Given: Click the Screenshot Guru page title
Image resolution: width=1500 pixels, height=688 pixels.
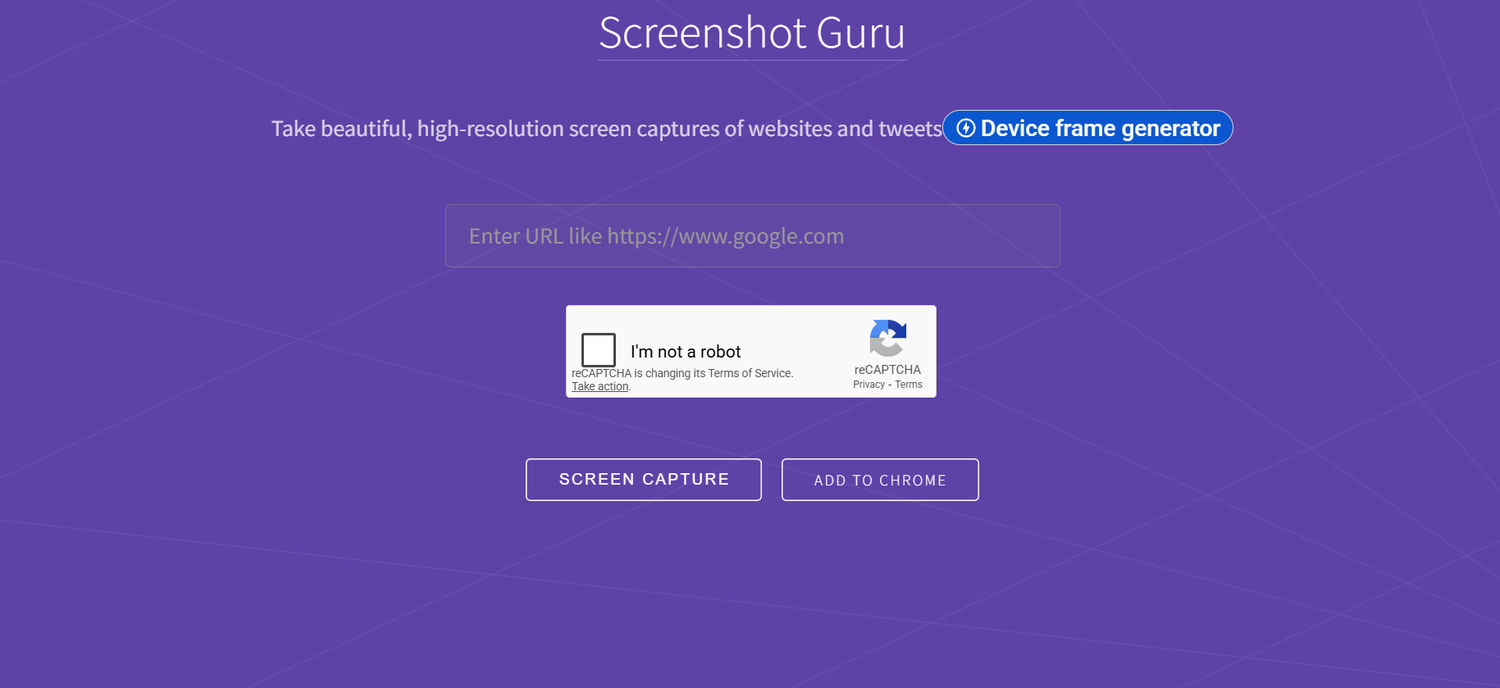Looking at the screenshot, I should point(752,32).
